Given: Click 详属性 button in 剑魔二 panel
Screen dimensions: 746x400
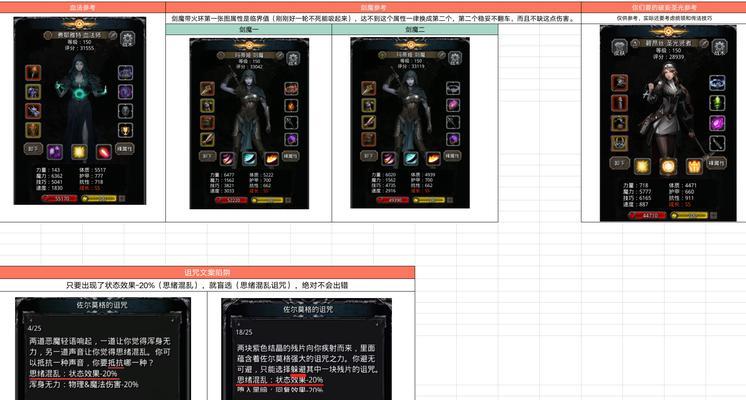Looking at the screenshot, I should 452,156.
